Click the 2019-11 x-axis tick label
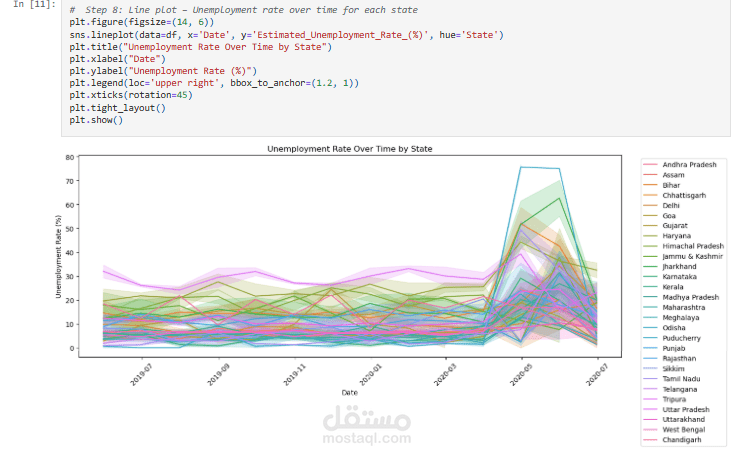Screen dimensions: 735x455 click(294, 374)
